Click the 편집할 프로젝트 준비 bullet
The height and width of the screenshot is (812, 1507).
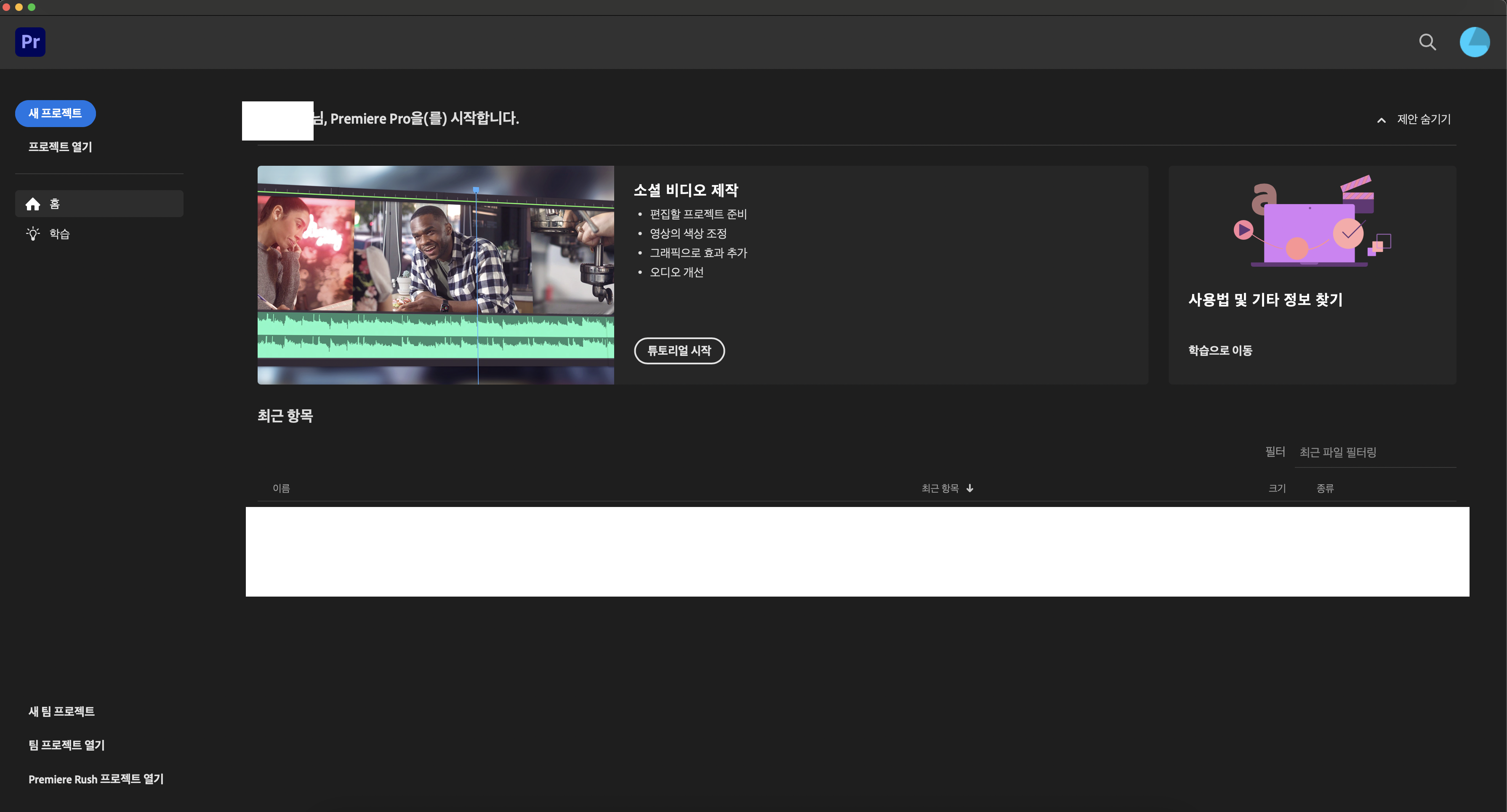(x=698, y=215)
